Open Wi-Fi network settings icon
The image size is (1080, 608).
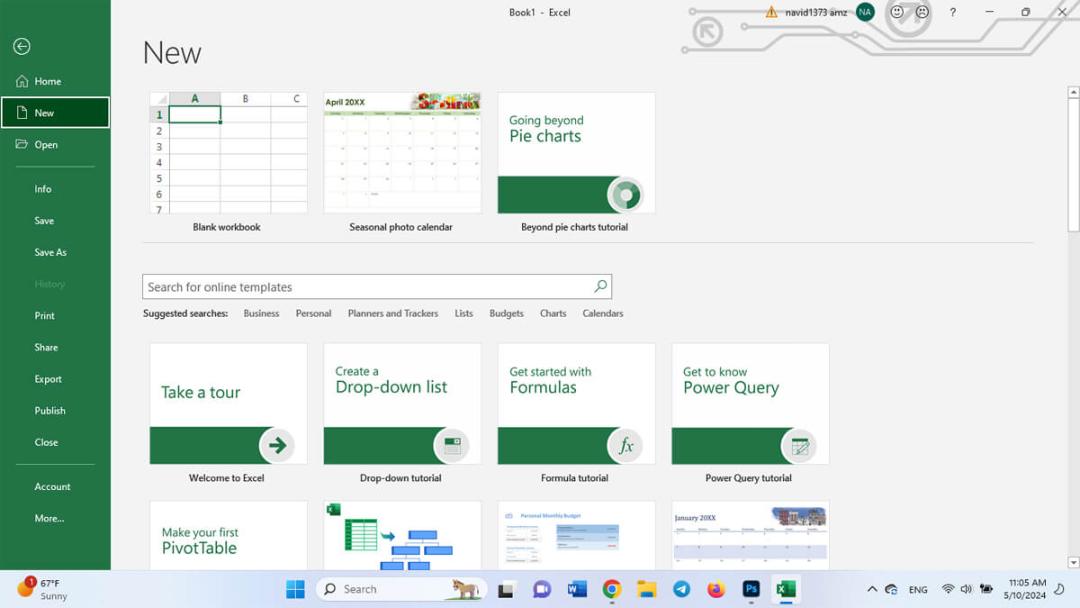tap(948, 589)
